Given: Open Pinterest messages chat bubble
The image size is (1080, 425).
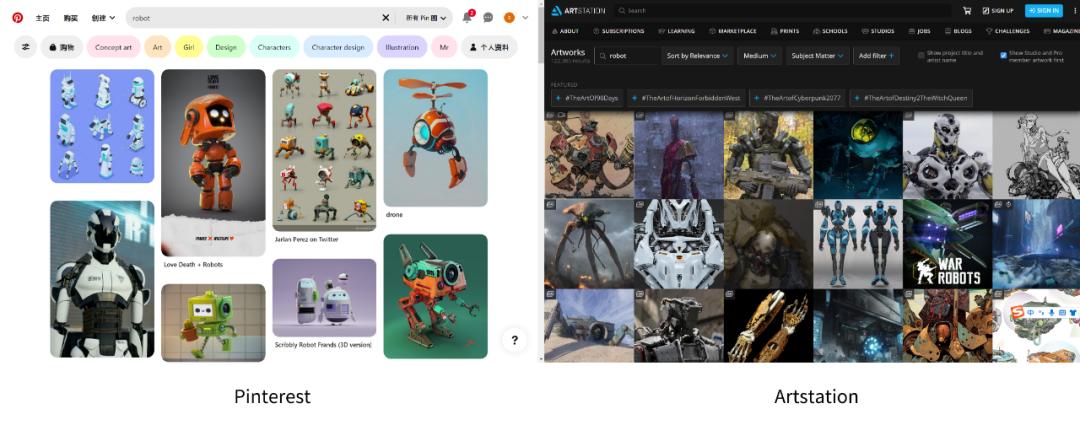Looking at the screenshot, I should click(x=488, y=18).
